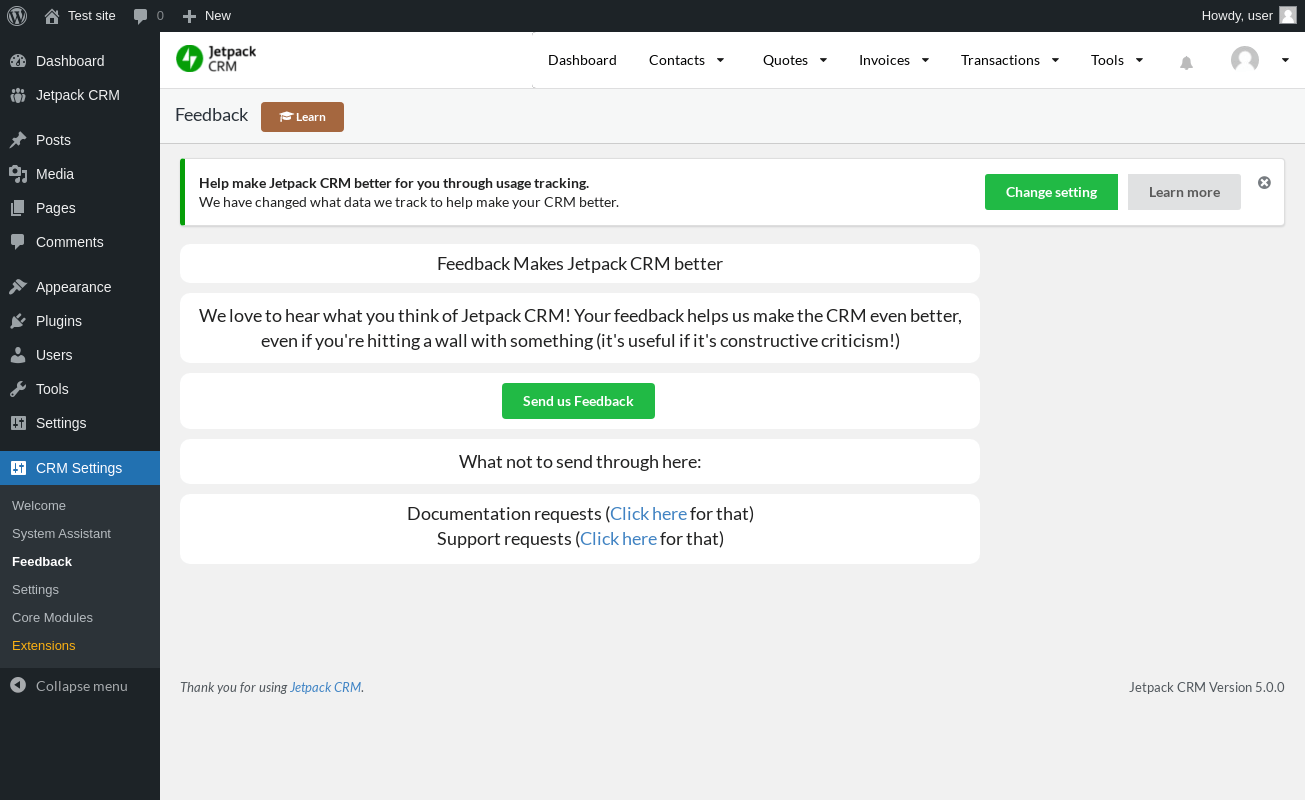Screen dimensions: 1305x800
Task: Click the Jetpack CRM logo
Action: 216,59
